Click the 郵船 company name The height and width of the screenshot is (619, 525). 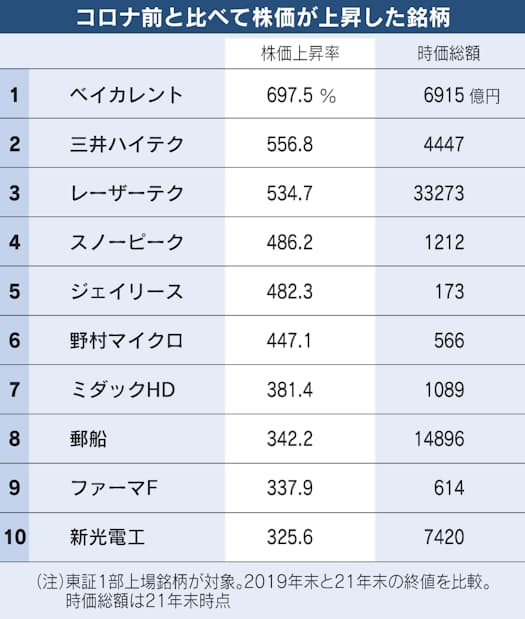(x=88, y=439)
